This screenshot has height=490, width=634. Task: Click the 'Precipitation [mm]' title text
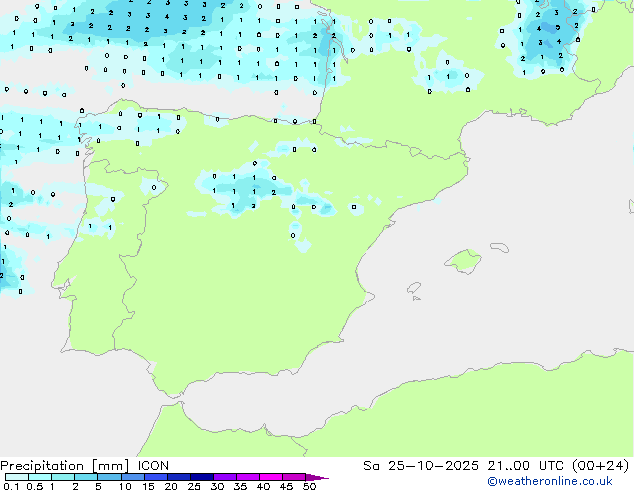pos(64,466)
